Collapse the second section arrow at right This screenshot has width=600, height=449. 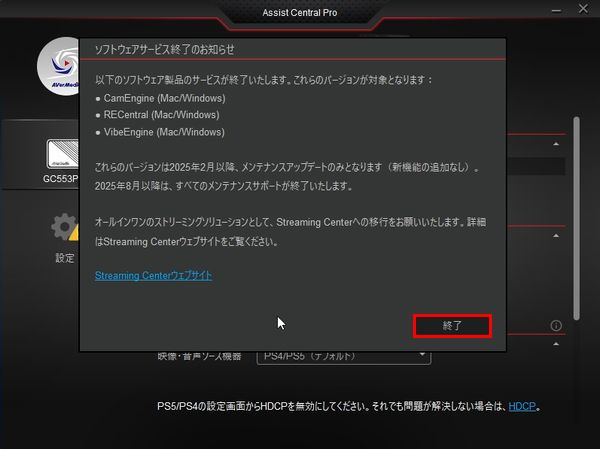tap(556, 236)
